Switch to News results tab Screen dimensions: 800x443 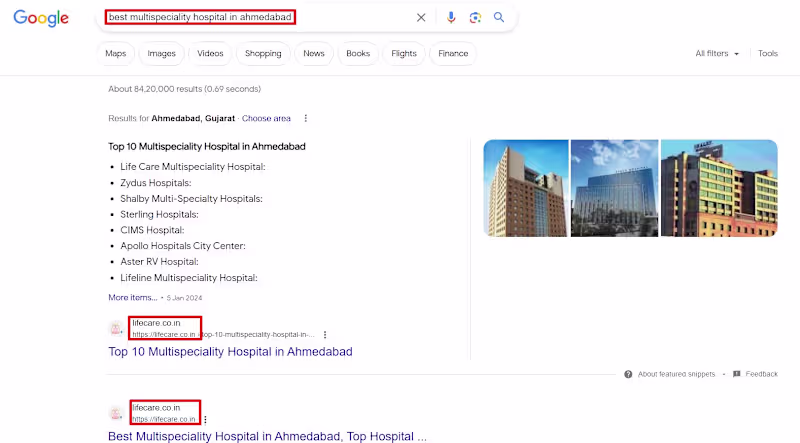pyautogui.click(x=314, y=54)
